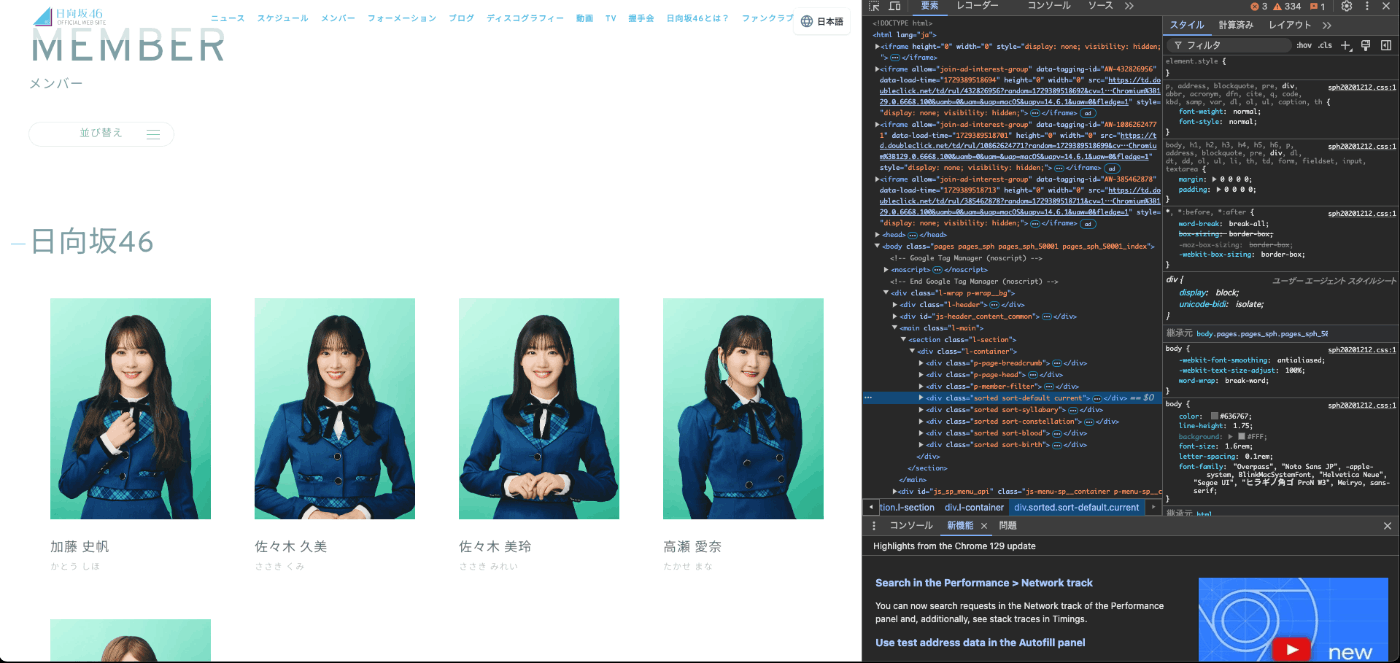Close the DevTools panel
Image resolution: width=1400 pixels, height=663 pixels.
tap(1387, 6)
